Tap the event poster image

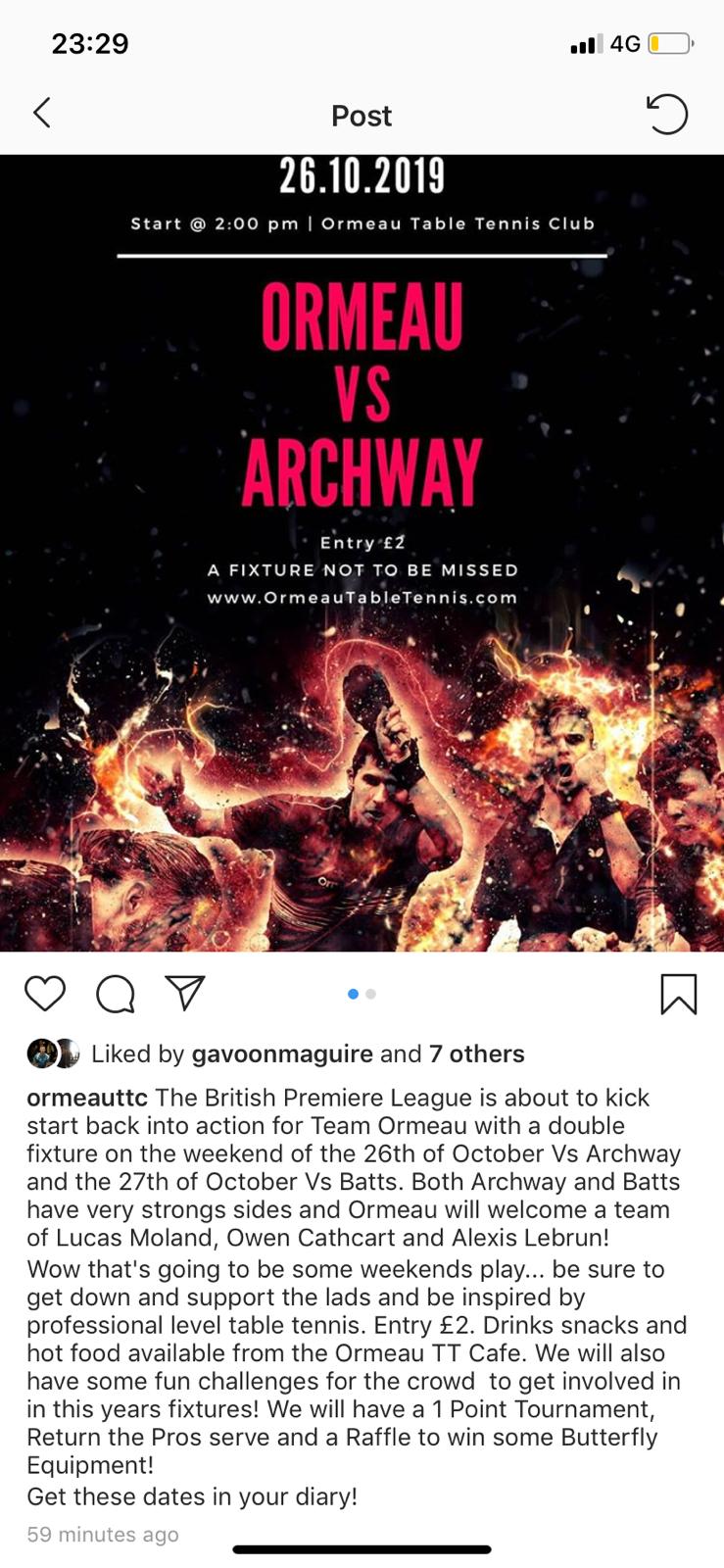coord(362,553)
